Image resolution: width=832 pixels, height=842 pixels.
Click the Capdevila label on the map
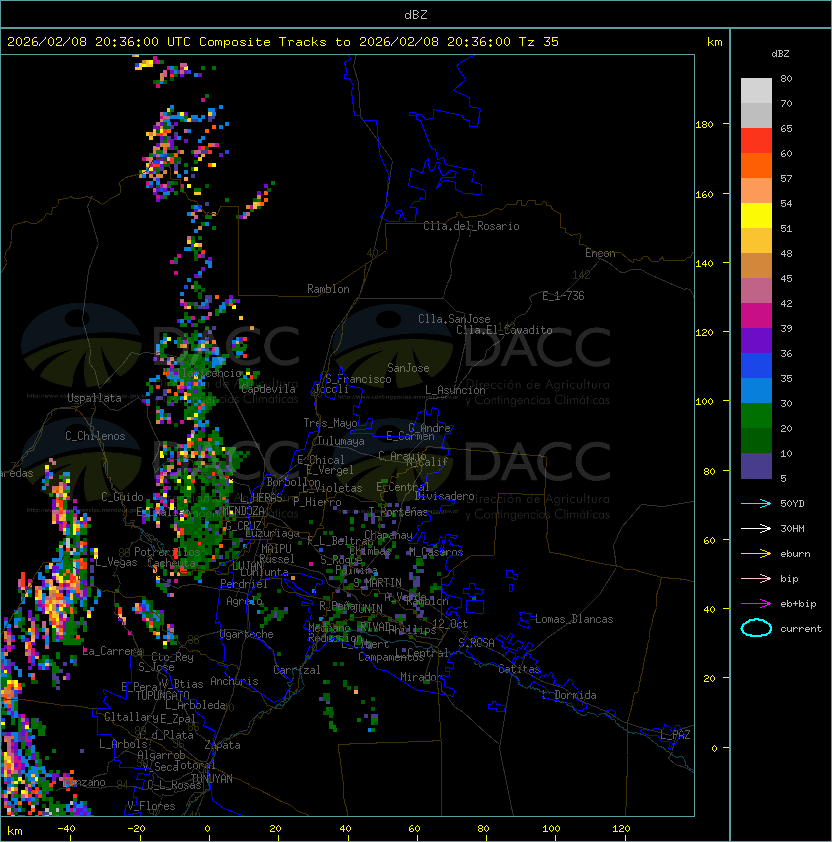(268, 389)
